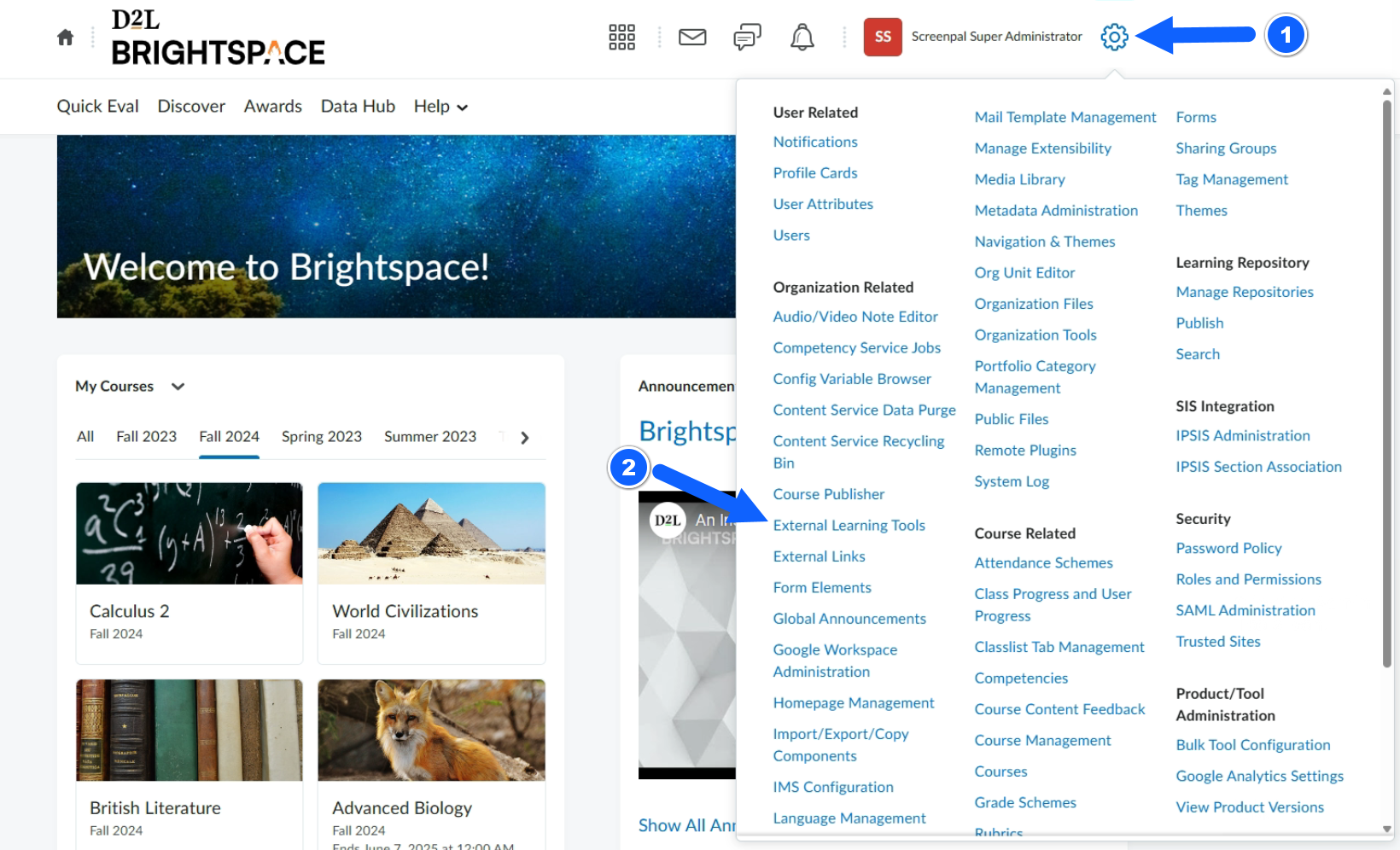The image size is (1400, 850).
Task: Open Global Announcements
Action: click(849, 619)
